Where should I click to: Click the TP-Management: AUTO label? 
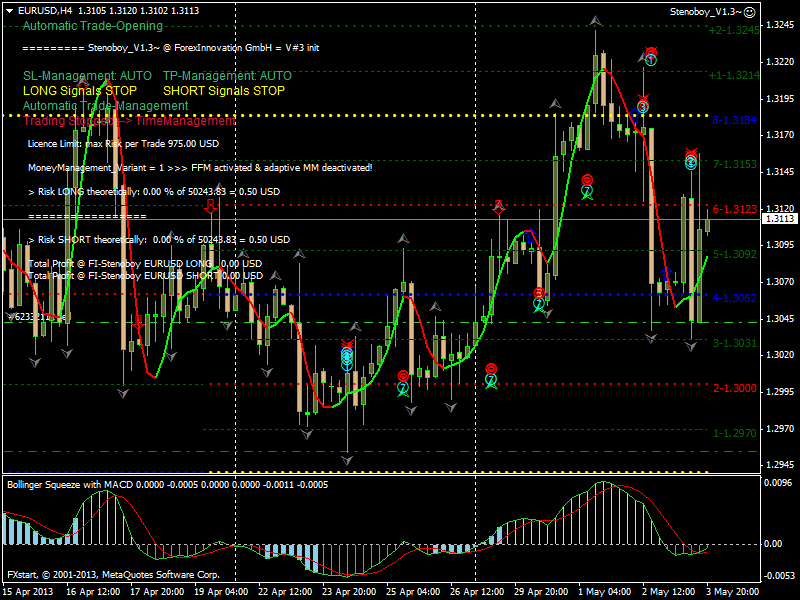227,75
